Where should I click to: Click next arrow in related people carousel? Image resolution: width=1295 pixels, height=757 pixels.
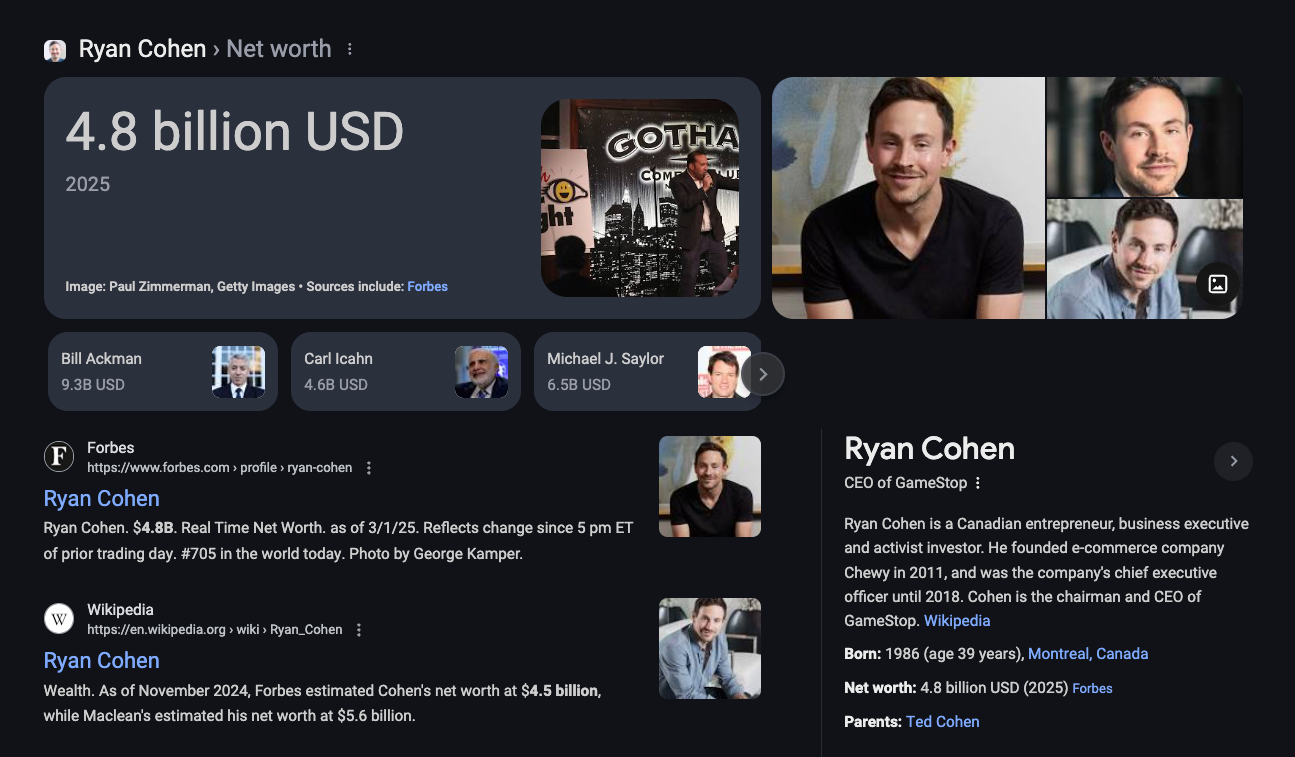(x=763, y=374)
